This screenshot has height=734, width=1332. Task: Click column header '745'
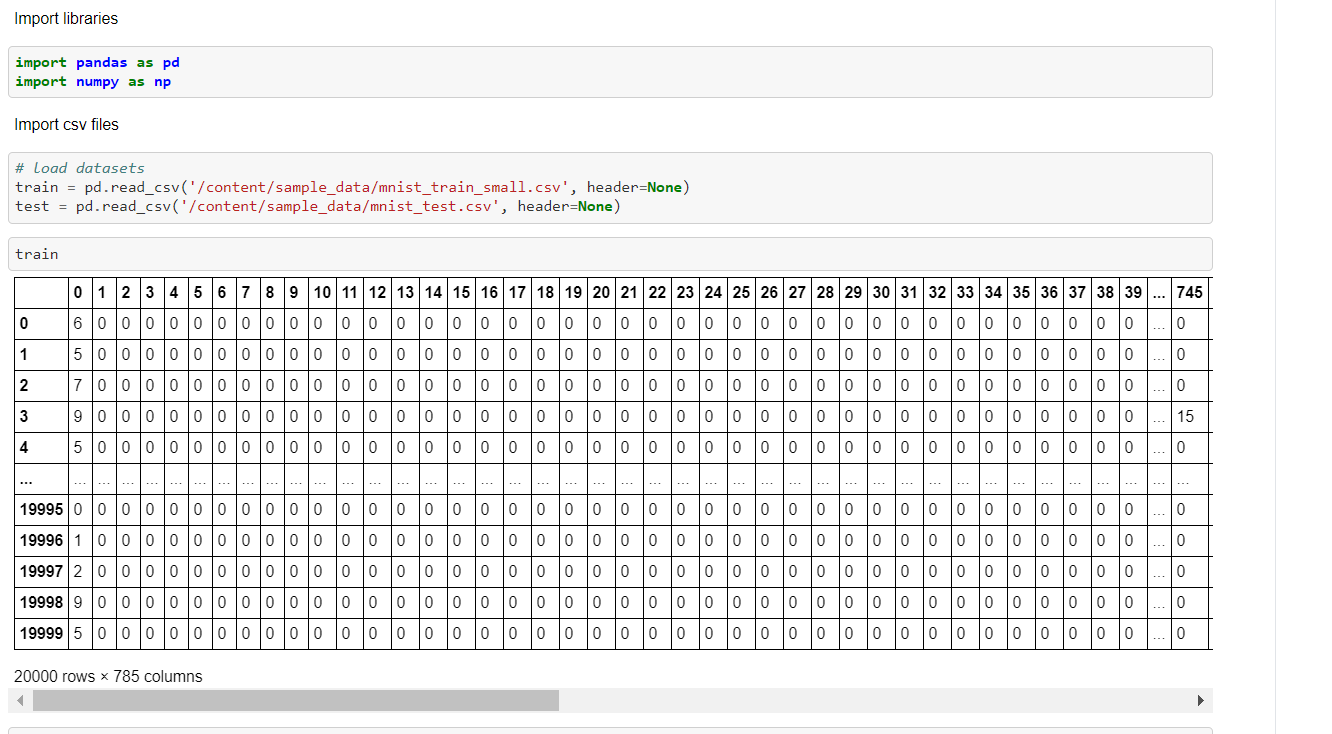point(1190,293)
